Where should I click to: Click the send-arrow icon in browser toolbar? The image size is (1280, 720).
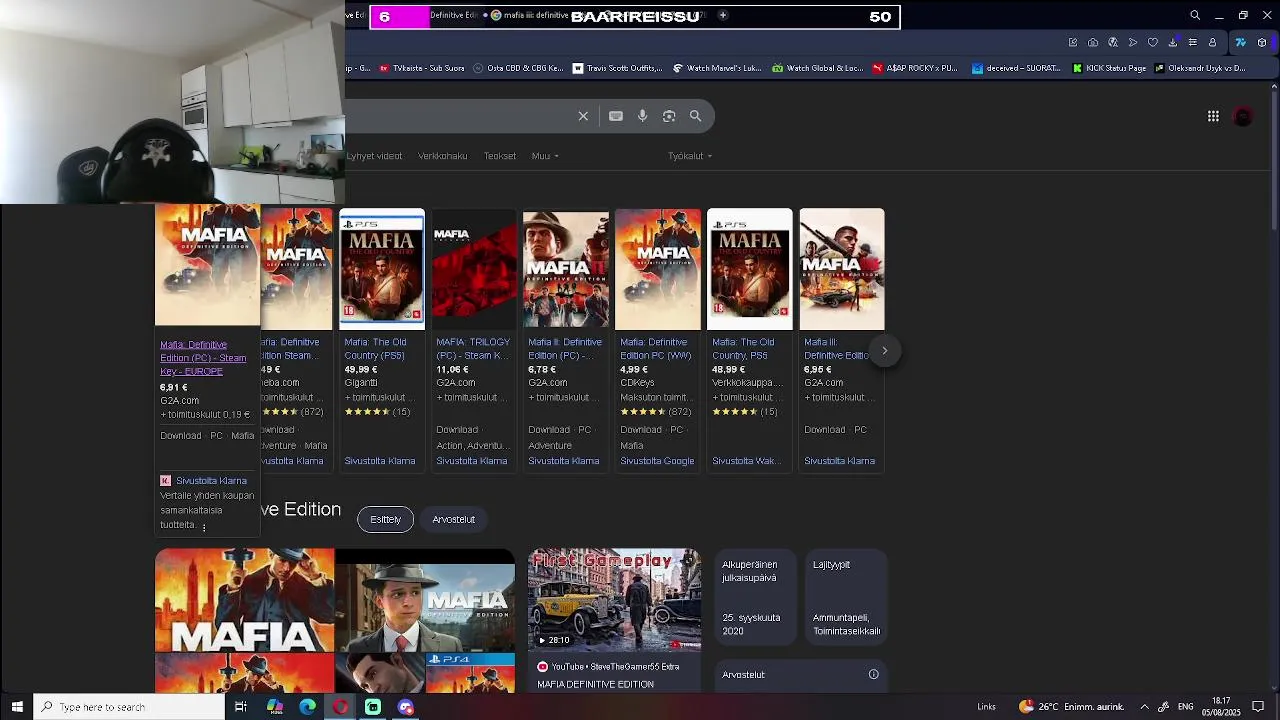coord(1133,42)
